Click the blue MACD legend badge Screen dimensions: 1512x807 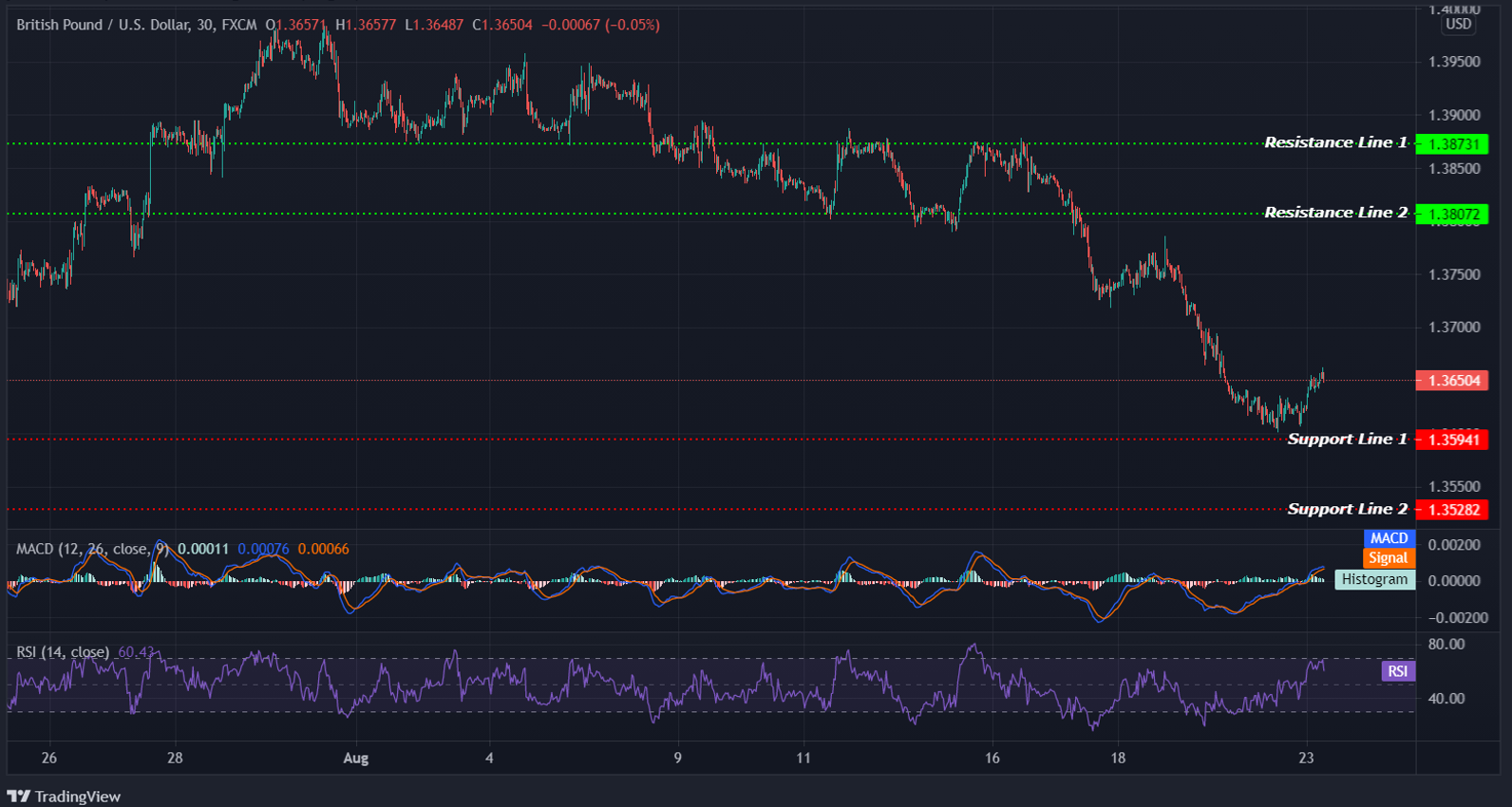point(1389,538)
